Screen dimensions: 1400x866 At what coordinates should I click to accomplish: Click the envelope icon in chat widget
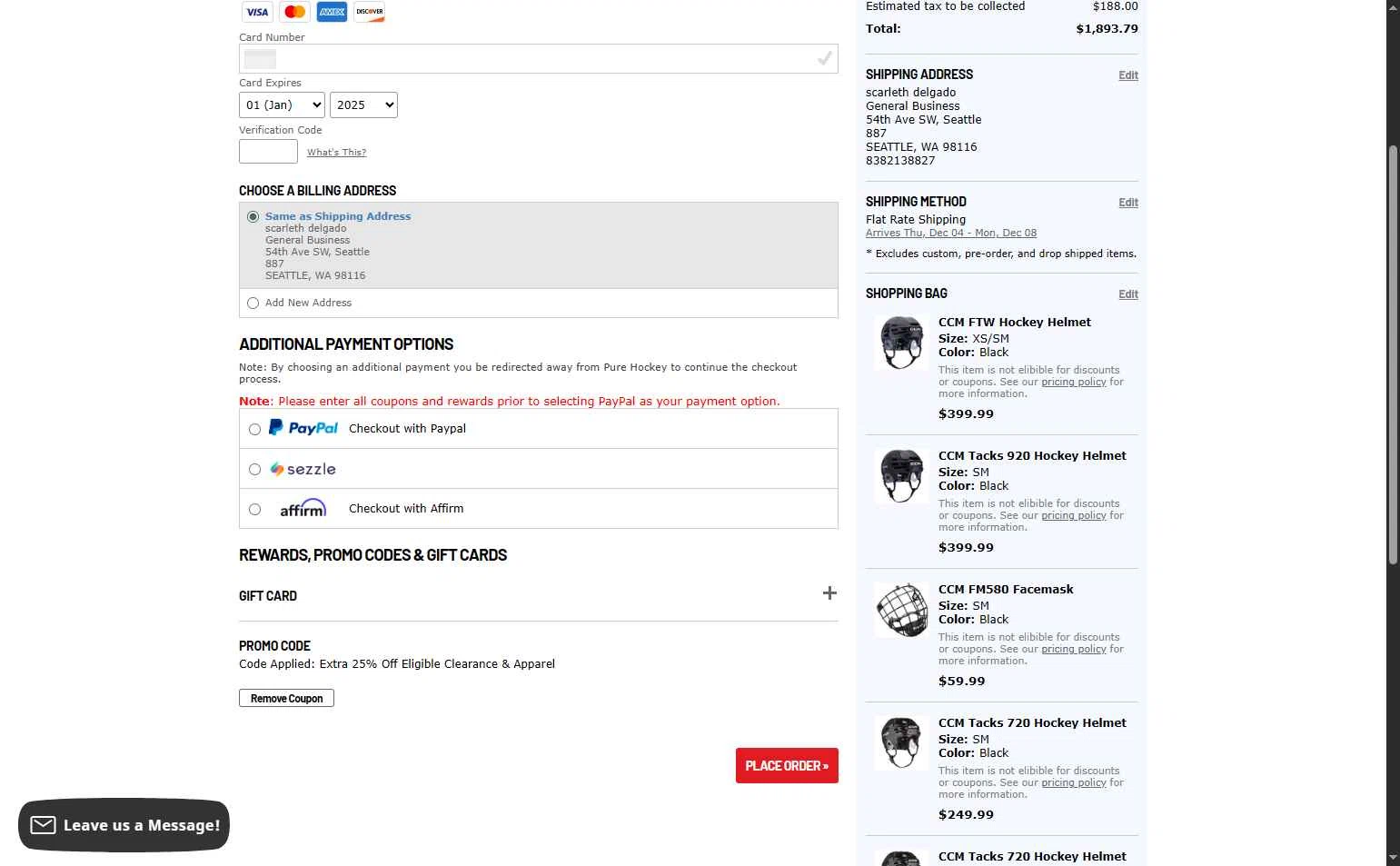[x=43, y=825]
